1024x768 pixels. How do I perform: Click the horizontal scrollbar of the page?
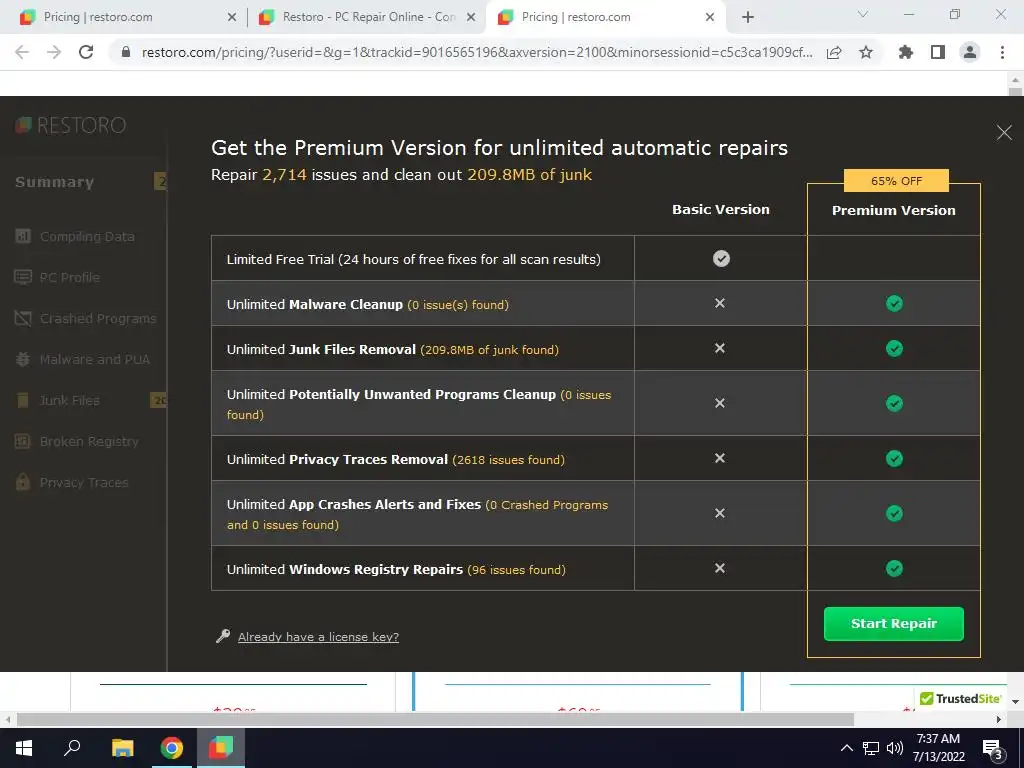coord(435,720)
